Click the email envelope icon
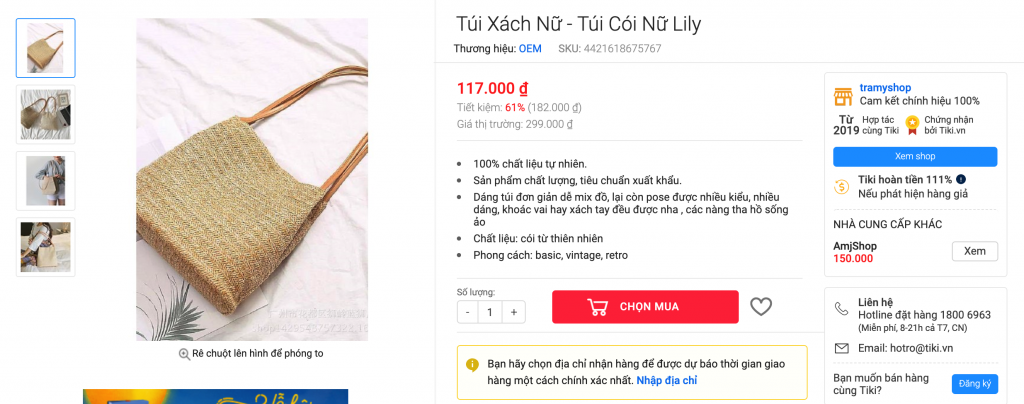The height and width of the screenshot is (404, 1024). click(842, 349)
